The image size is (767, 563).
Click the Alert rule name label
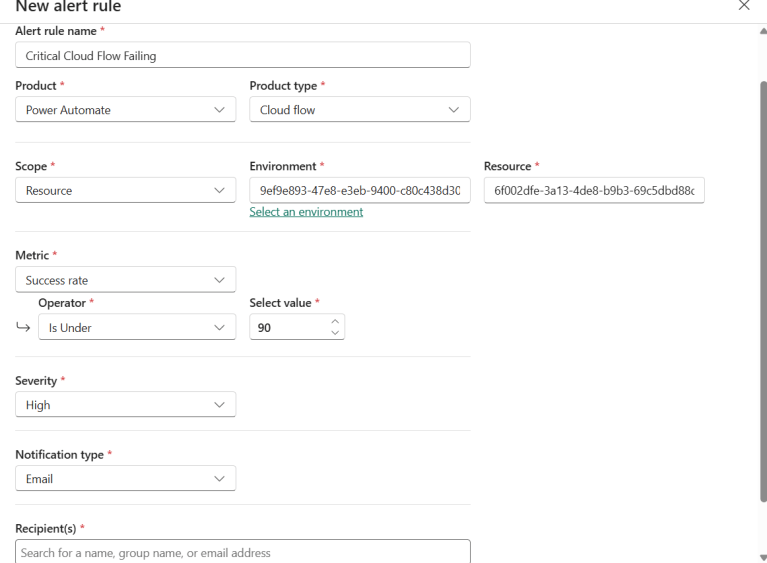[56, 31]
